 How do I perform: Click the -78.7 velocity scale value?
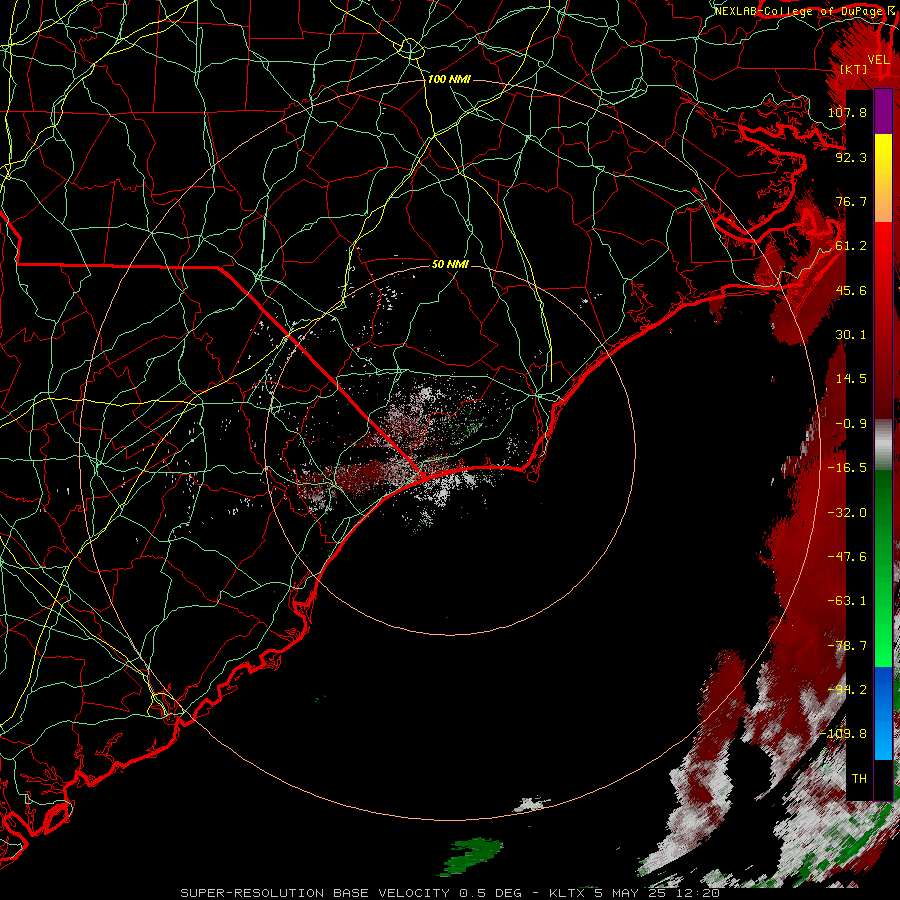tap(847, 646)
